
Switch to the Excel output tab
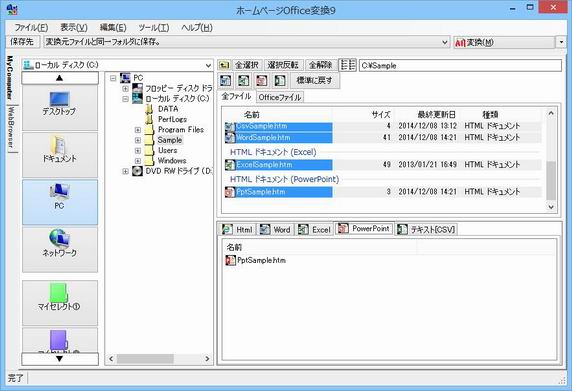pyautogui.click(x=314, y=229)
